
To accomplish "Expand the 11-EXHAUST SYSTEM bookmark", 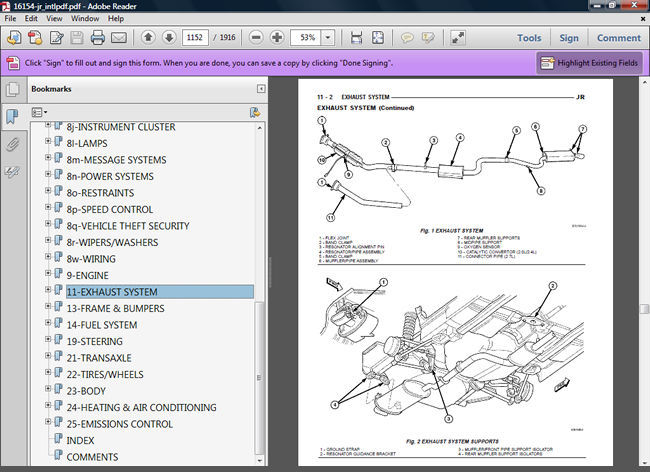I will click(48, 290).
